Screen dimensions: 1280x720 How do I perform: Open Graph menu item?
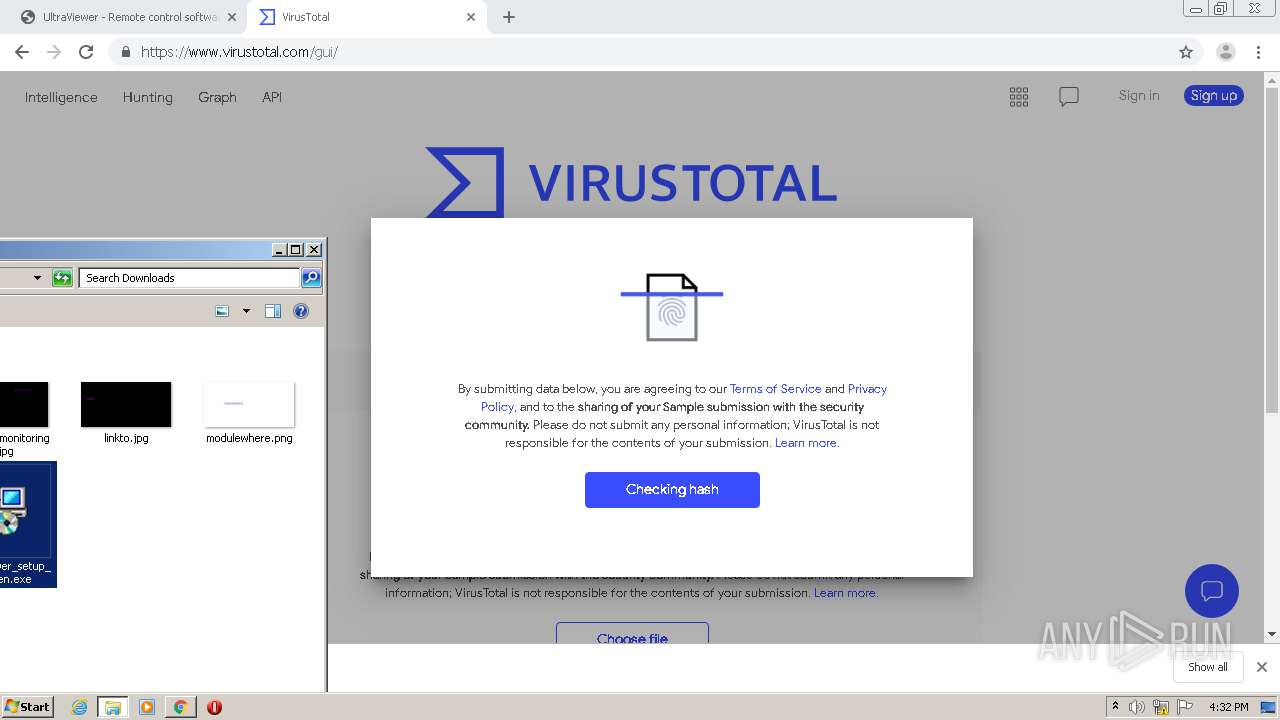[217, 97]
